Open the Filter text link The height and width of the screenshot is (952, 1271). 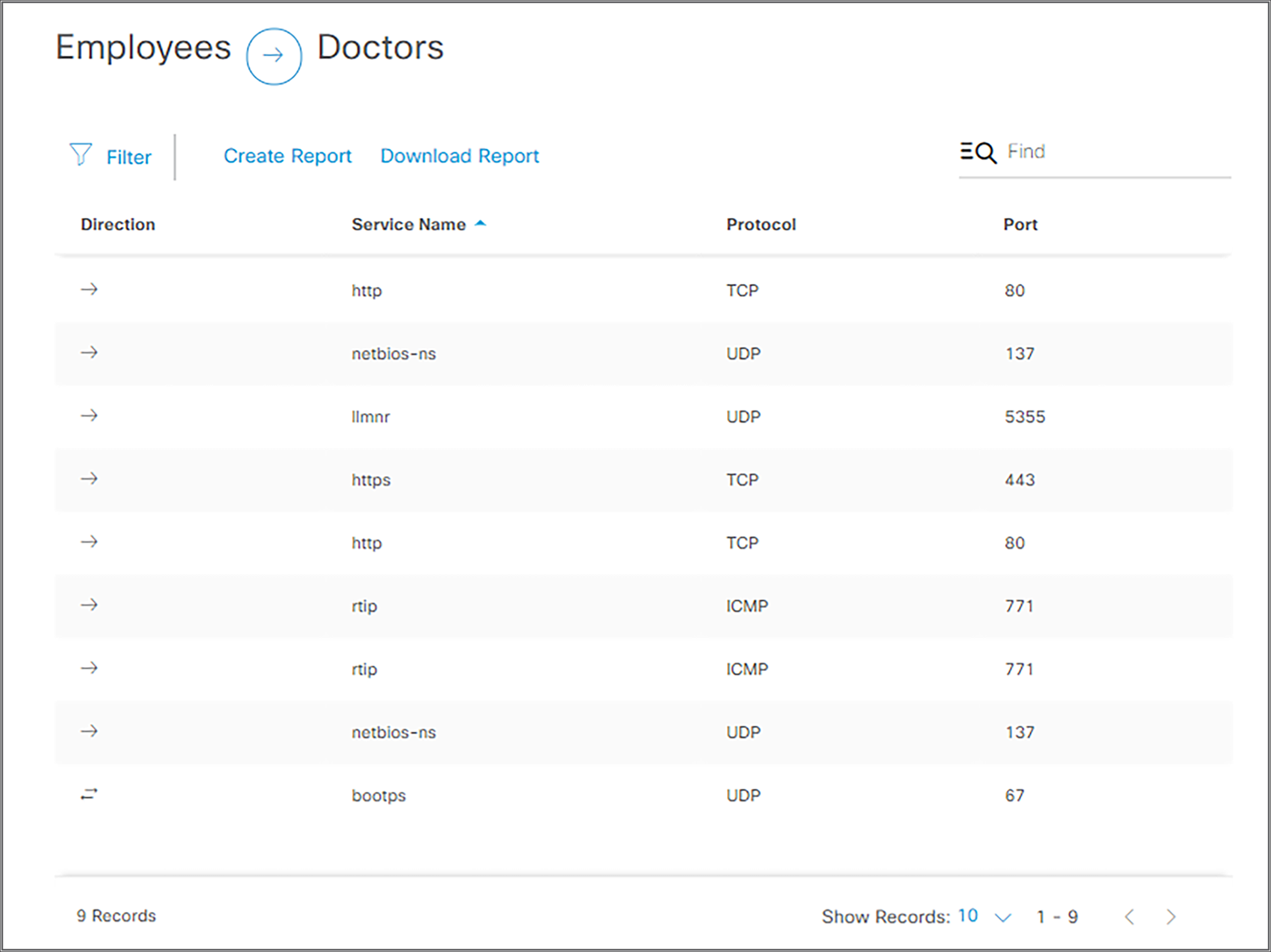[x=129, y=158]
